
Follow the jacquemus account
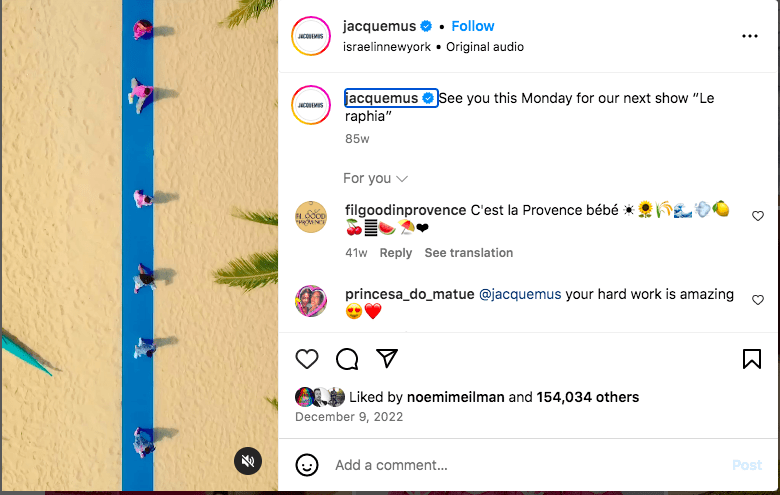click(473, 26)
